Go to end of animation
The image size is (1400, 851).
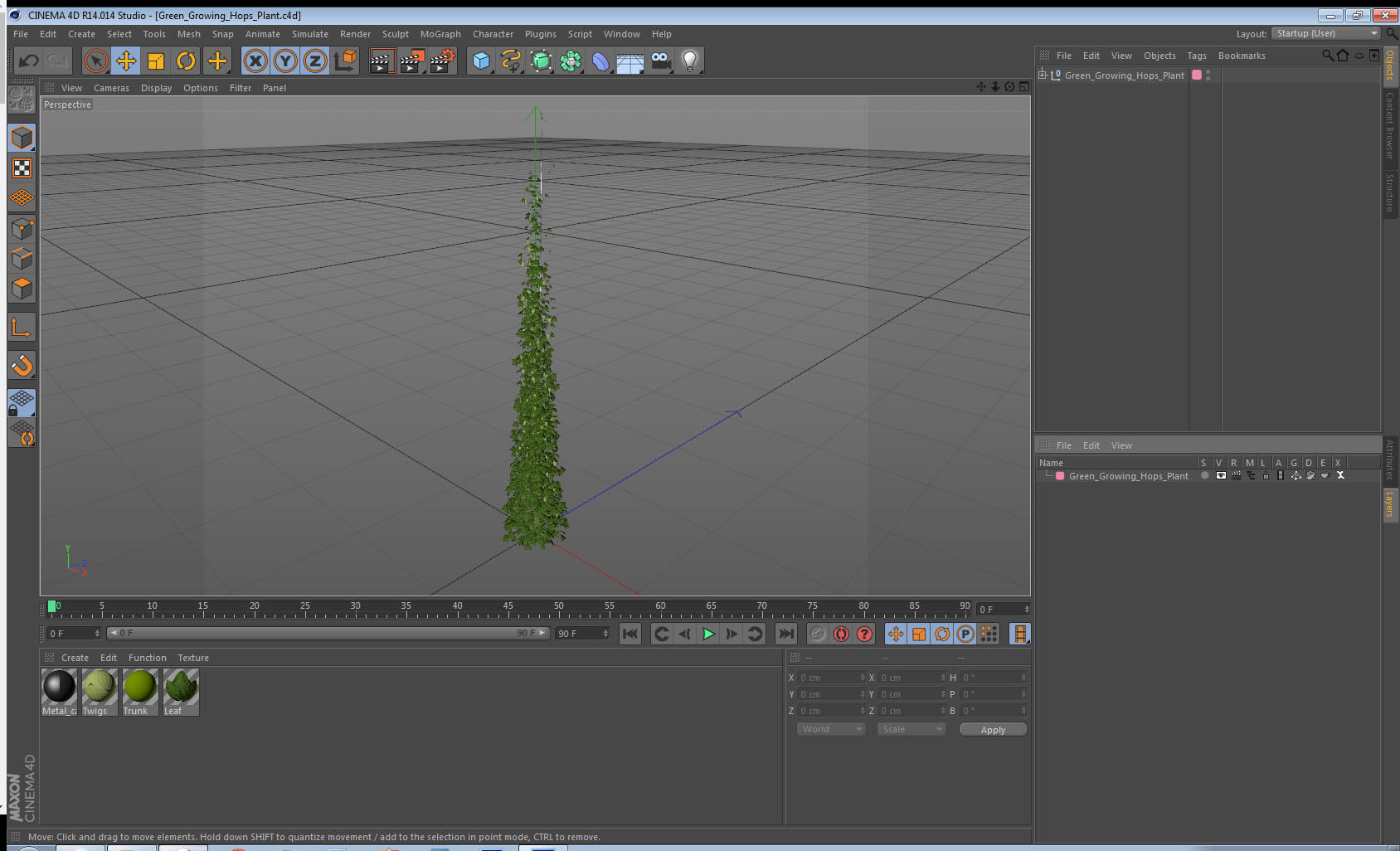coord(785,634)
